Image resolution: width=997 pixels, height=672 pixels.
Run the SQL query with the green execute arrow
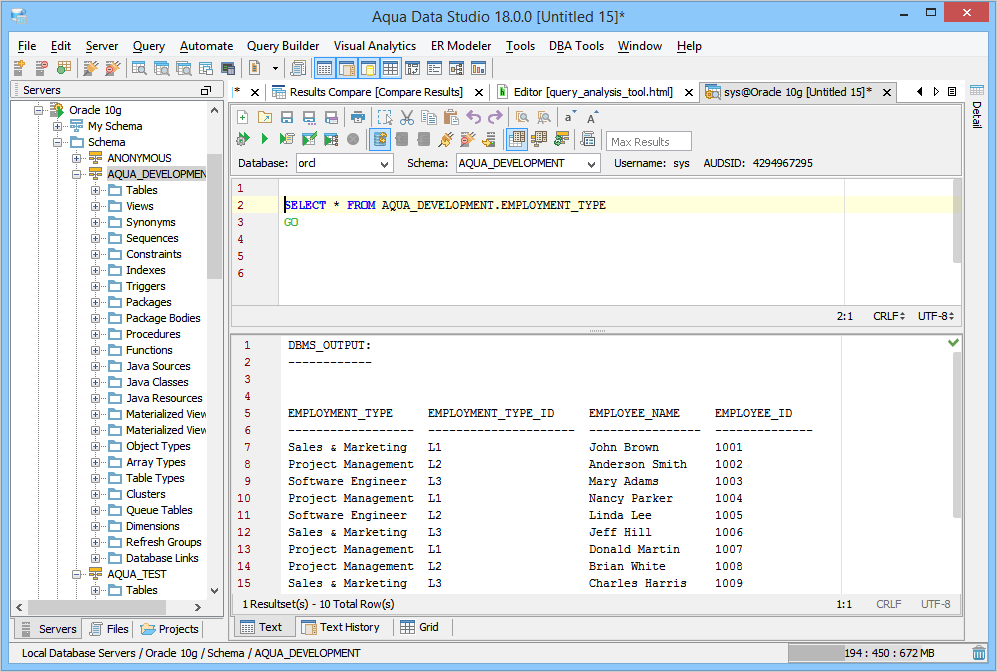coord(264,139)
